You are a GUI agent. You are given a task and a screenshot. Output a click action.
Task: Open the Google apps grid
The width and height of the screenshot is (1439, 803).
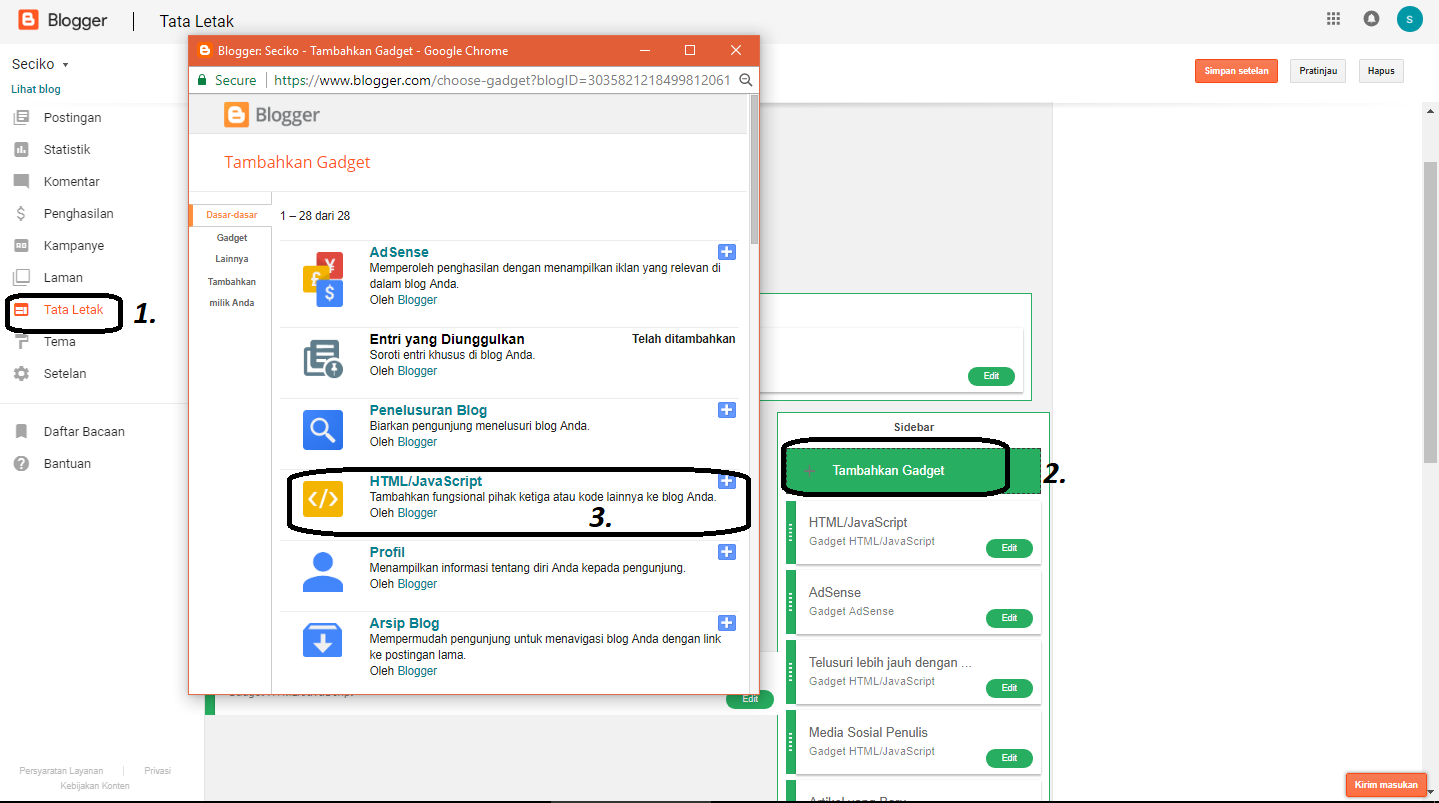1333,18
